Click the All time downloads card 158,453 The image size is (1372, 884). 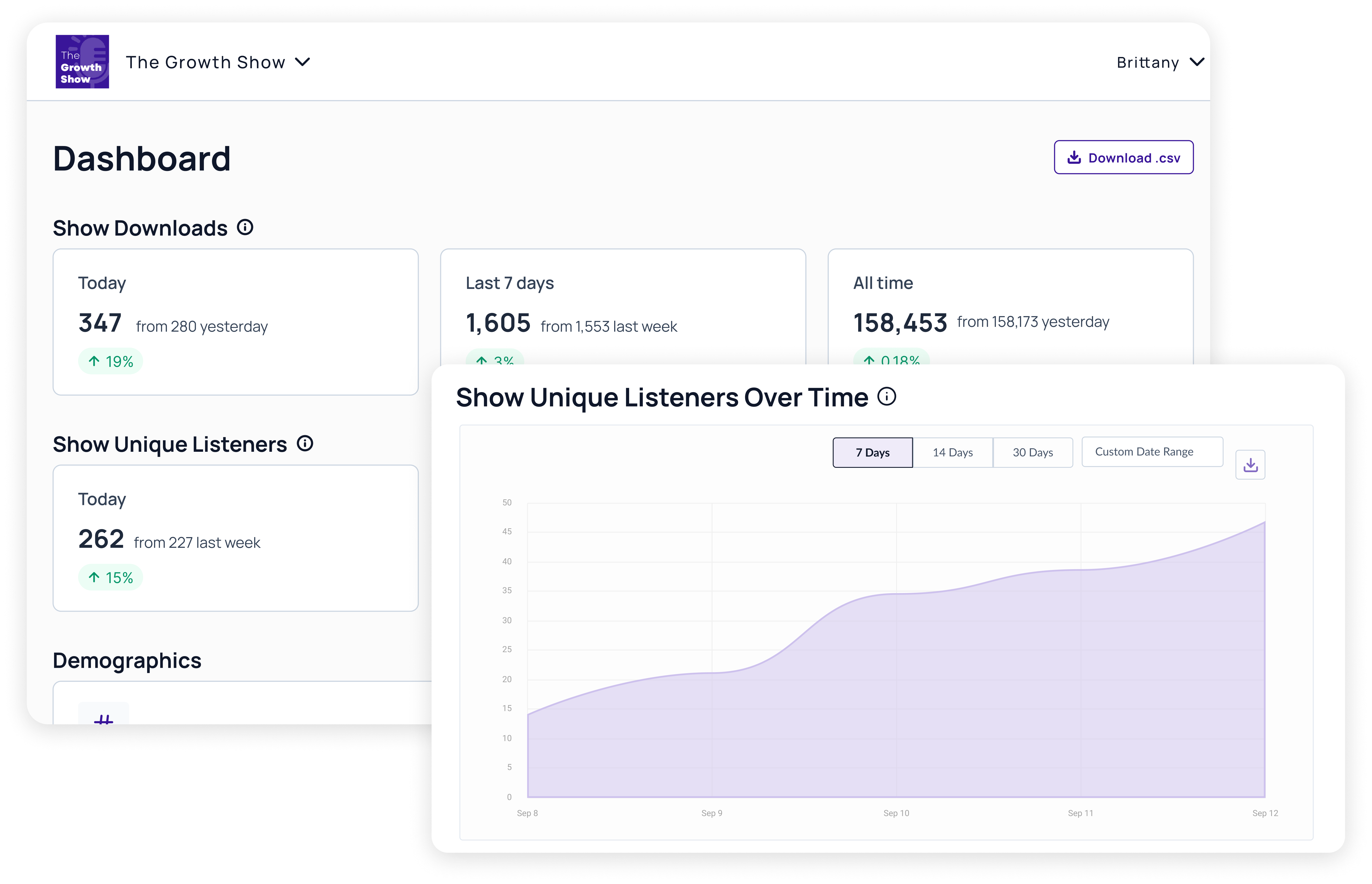pos(1010,307)
